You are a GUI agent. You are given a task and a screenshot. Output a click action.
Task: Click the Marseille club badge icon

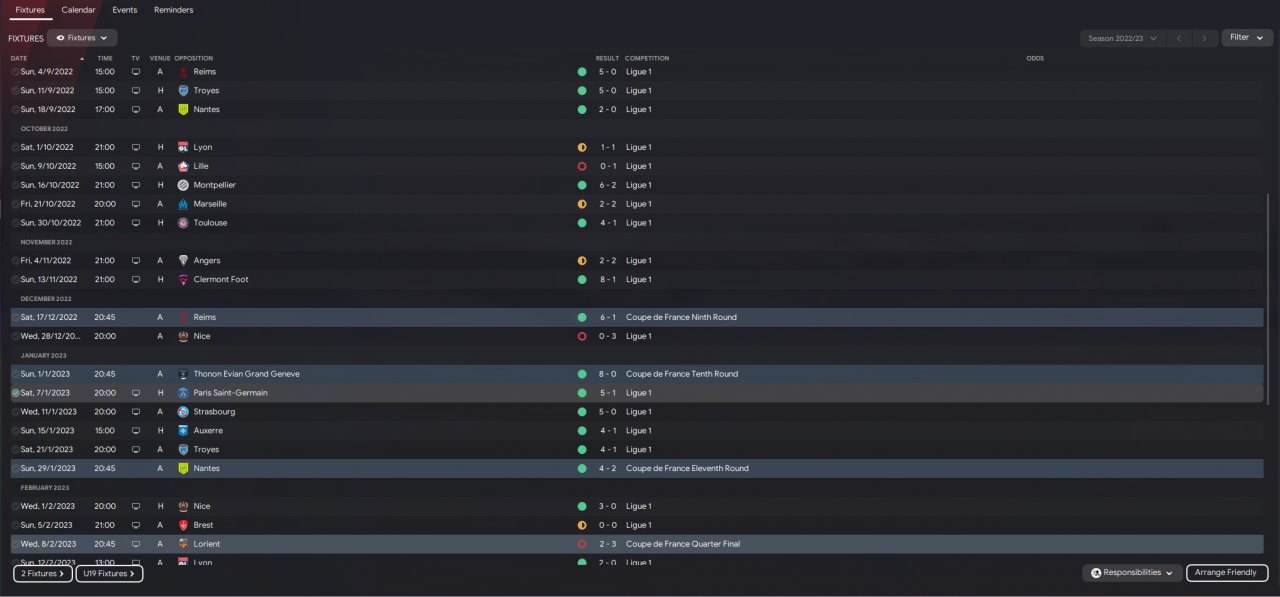[183, 204]
